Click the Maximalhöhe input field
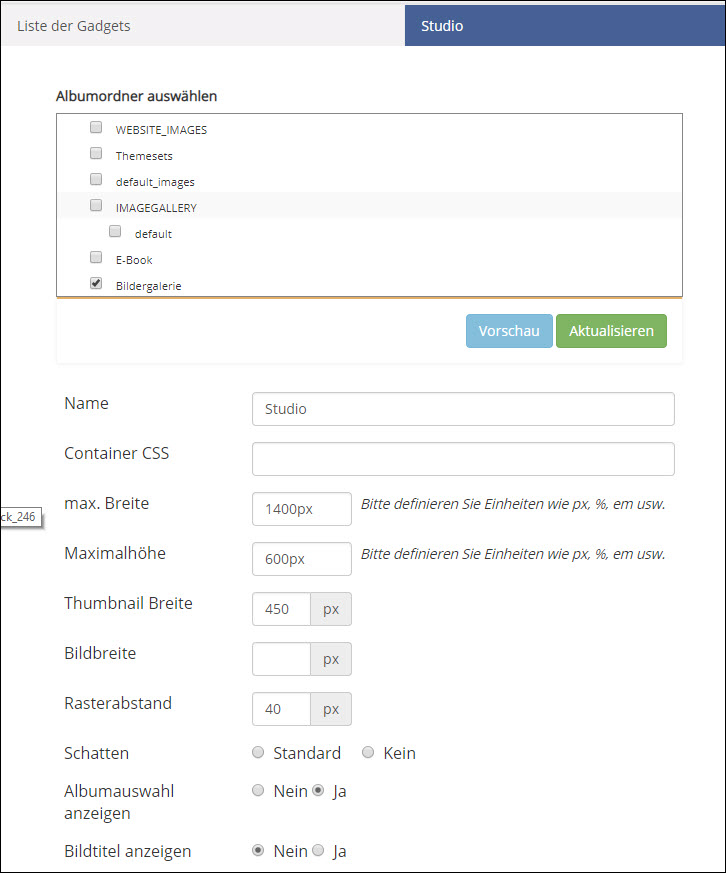Viewport: 726px width, 873px height. [x=302, y=559]
